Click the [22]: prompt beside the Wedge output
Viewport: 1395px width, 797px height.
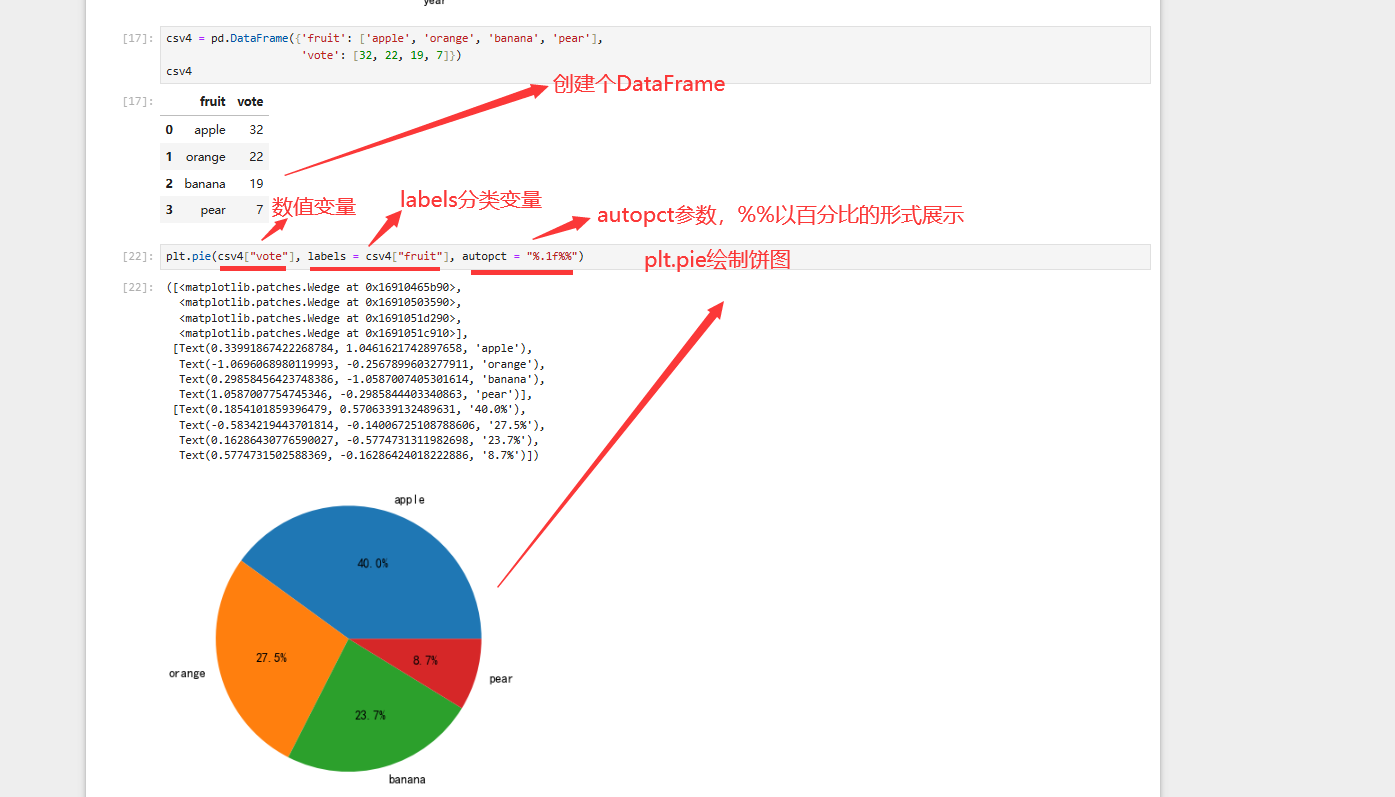(x=138, y=288)
